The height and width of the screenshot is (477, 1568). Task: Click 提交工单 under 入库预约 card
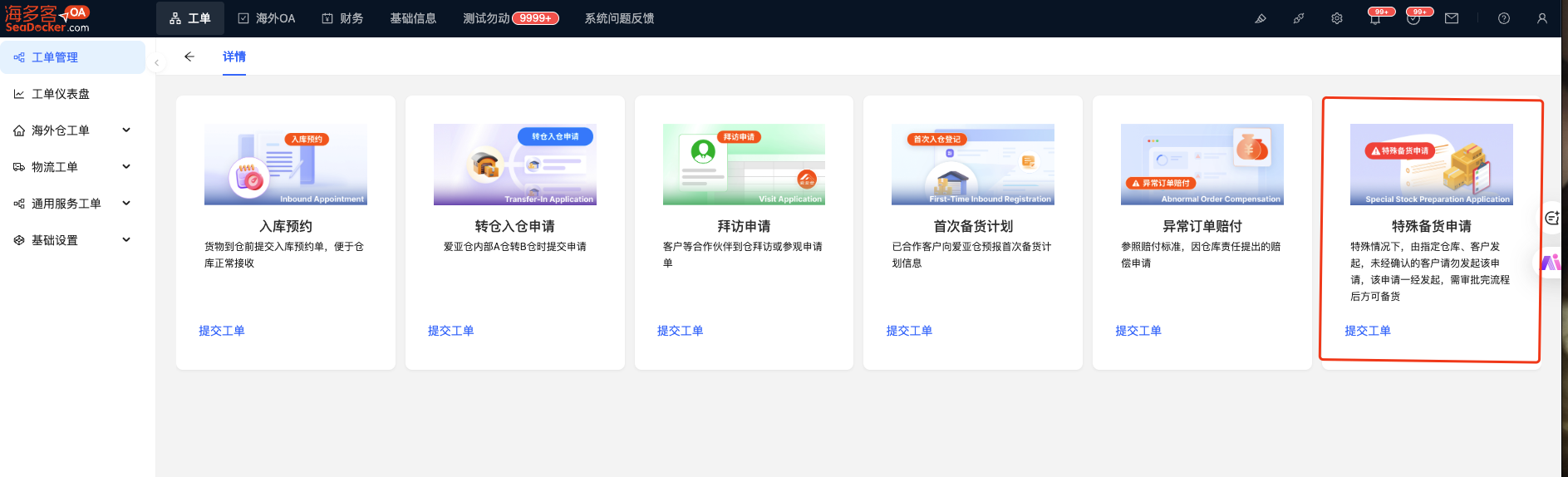[x=222, y=331]
